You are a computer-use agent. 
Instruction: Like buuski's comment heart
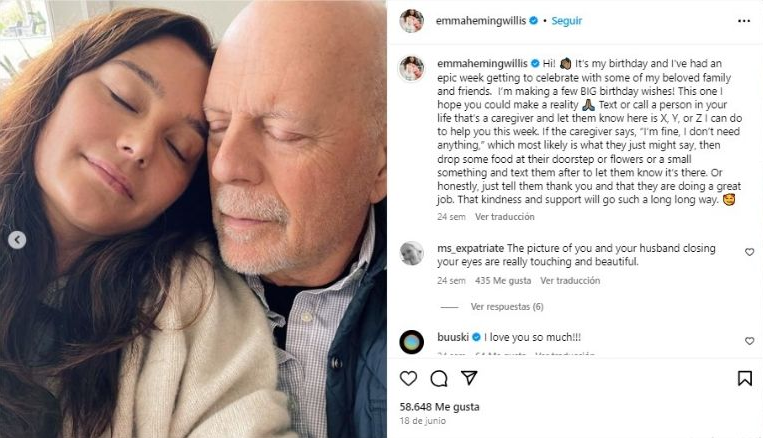pos(749,341)
